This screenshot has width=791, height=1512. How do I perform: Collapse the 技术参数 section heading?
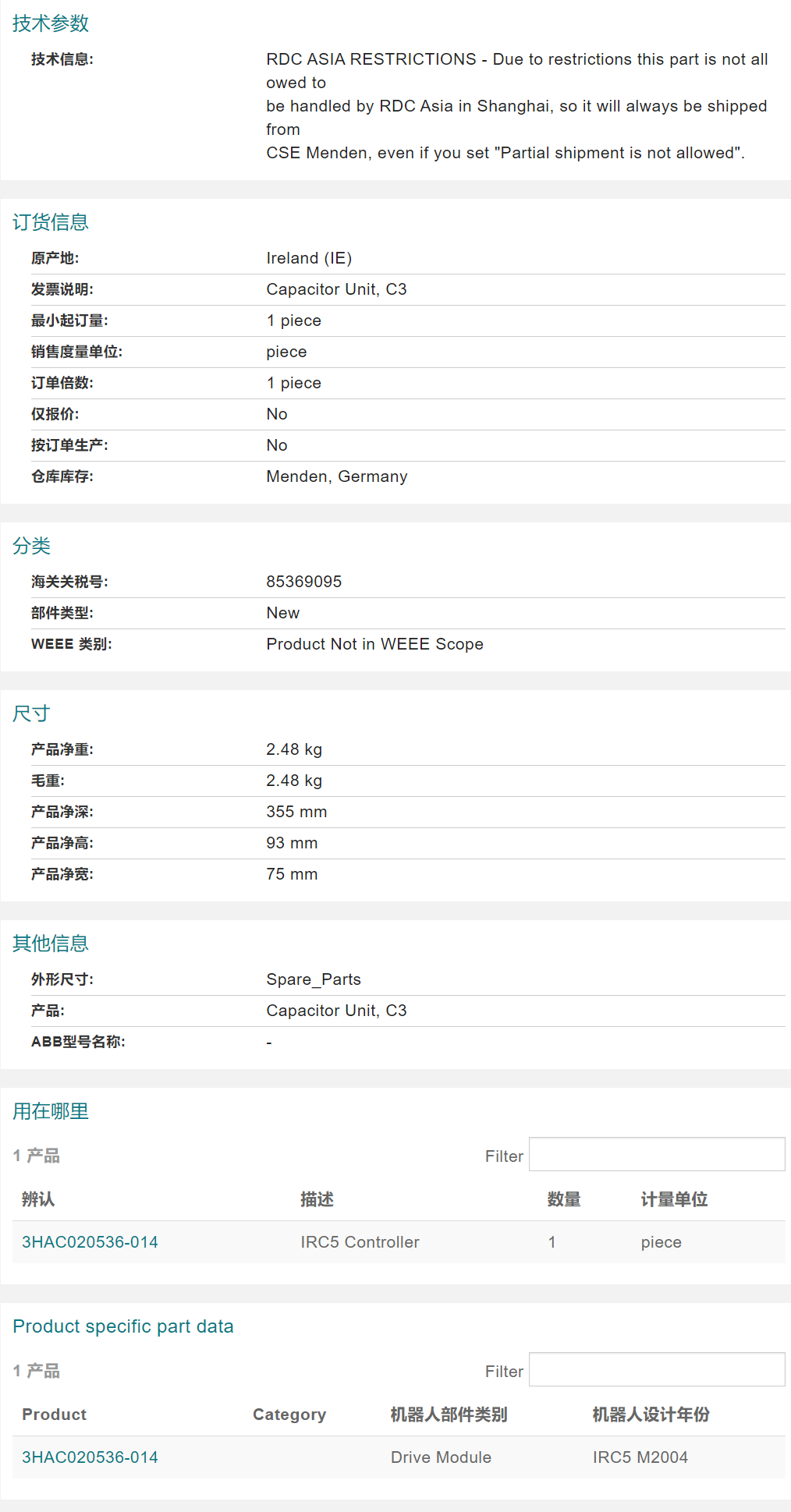click(51, 23)
